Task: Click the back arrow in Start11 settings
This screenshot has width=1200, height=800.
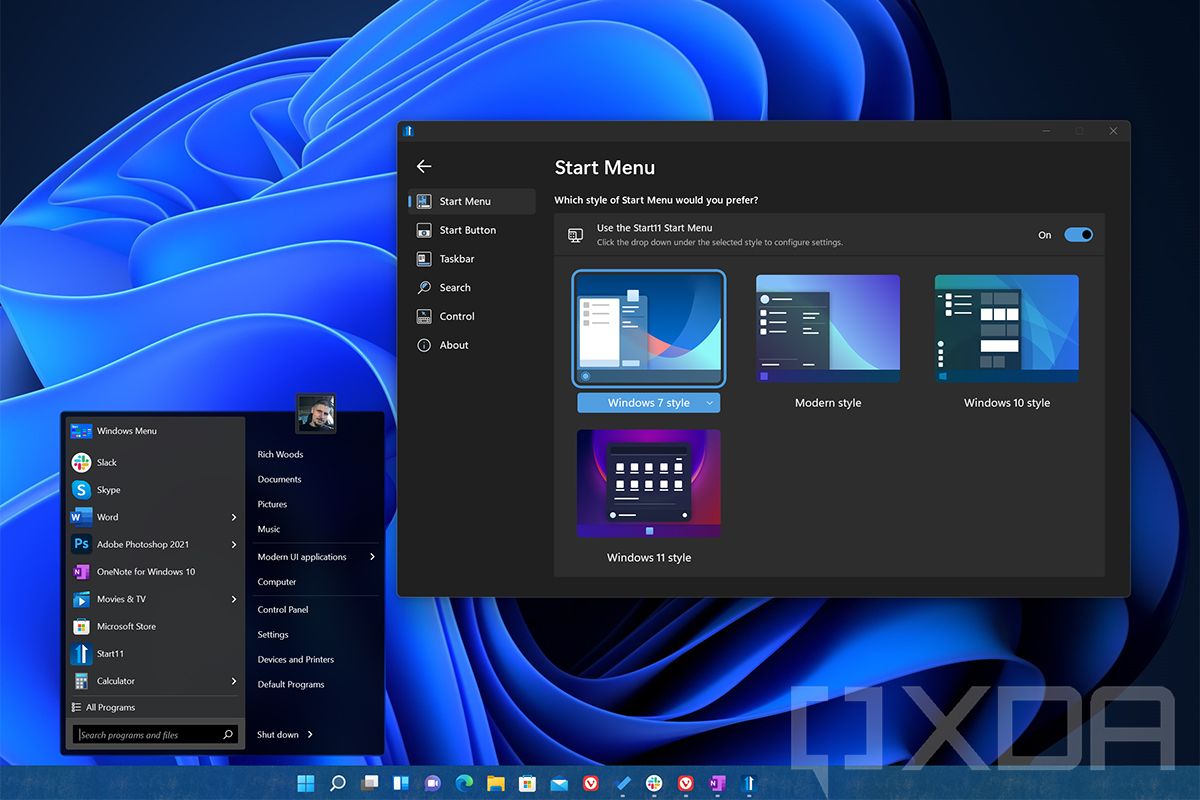Action: click(x=424, y=167)
